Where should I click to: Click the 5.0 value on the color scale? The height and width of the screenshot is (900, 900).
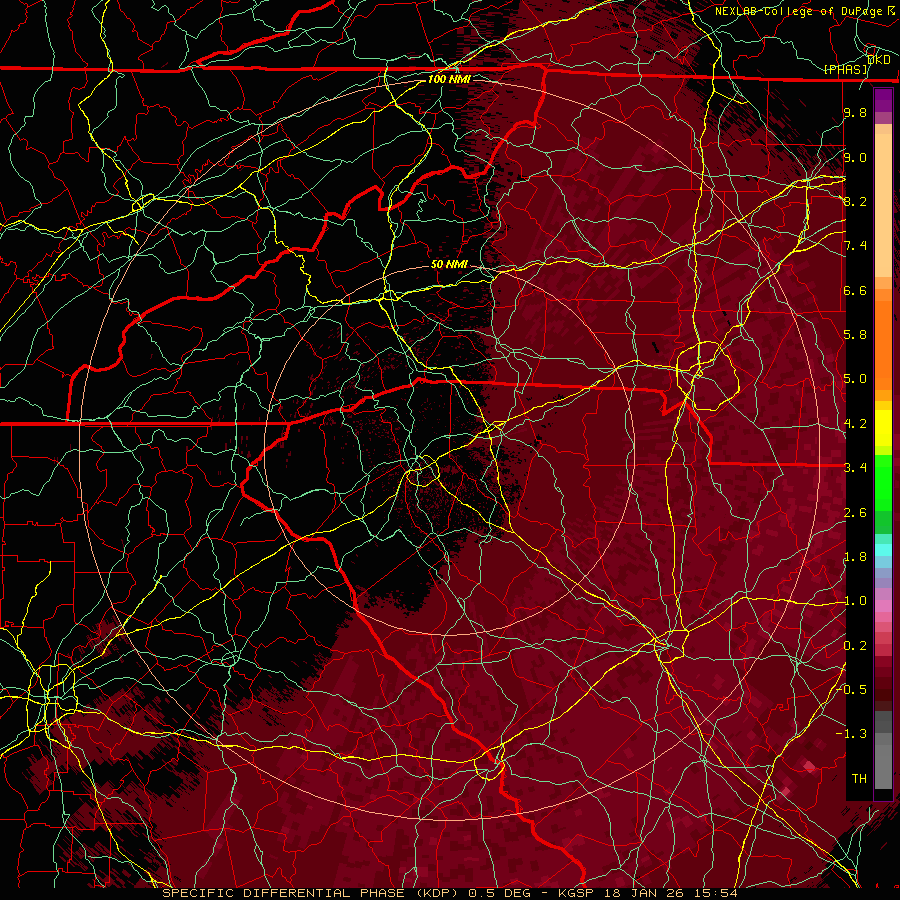pyautogui.click(x=855, y=379)
